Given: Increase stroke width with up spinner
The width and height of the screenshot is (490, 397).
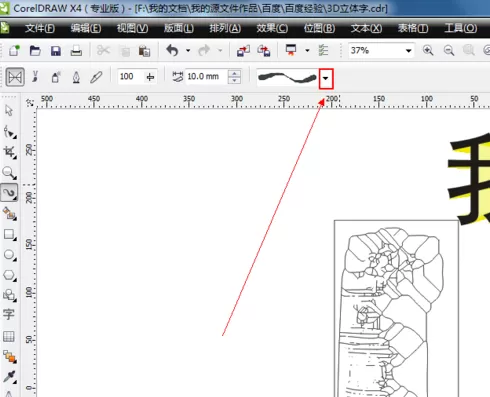Looking at the screenshot, I should click(234, 73).
